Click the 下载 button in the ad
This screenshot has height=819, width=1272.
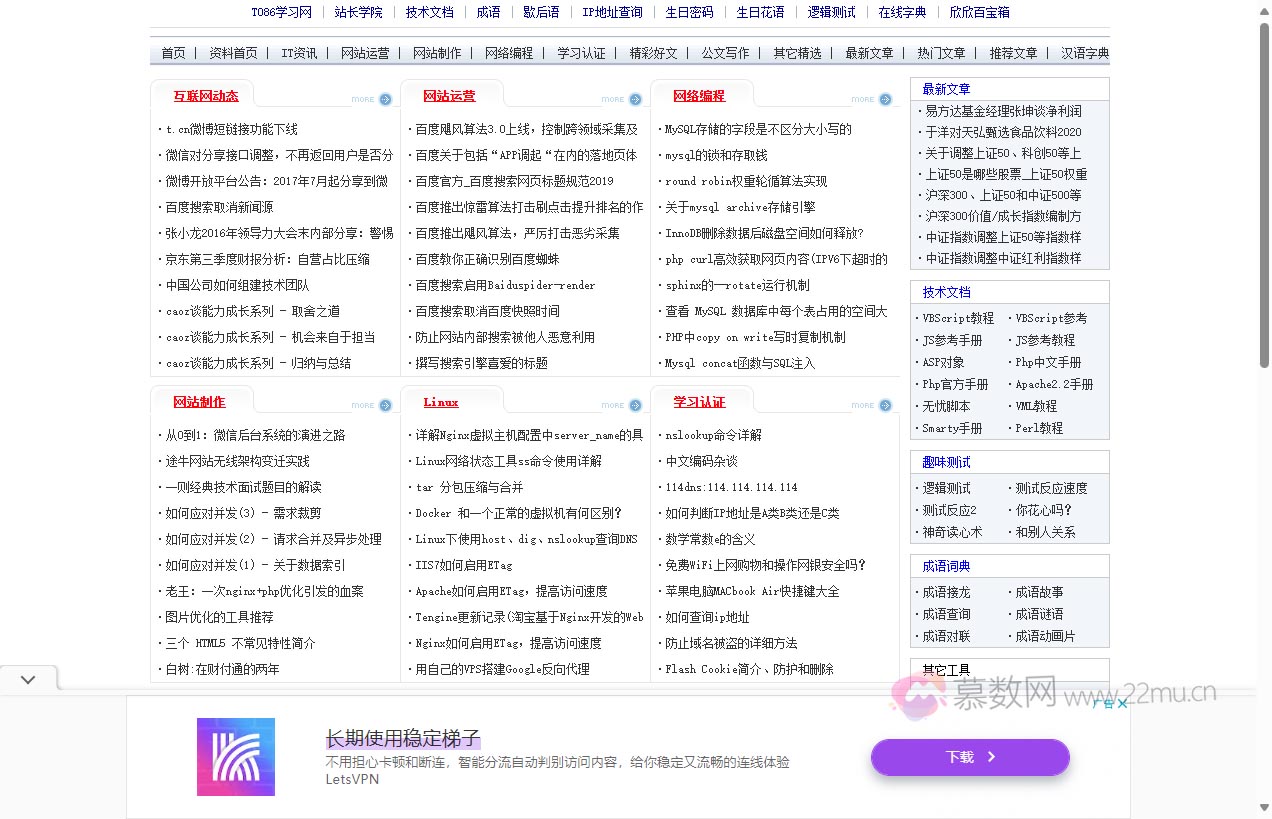[x=969, y=757]
